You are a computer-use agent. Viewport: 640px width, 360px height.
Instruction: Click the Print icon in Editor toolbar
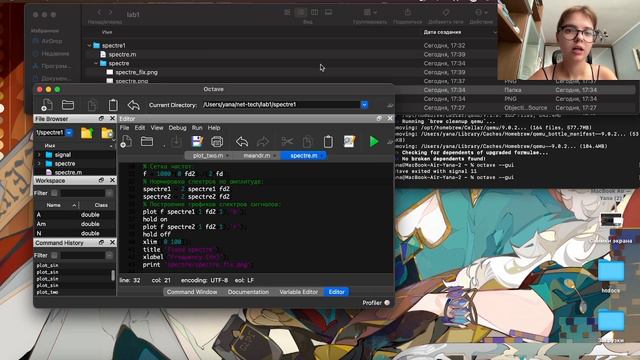(x=217, y=142)
